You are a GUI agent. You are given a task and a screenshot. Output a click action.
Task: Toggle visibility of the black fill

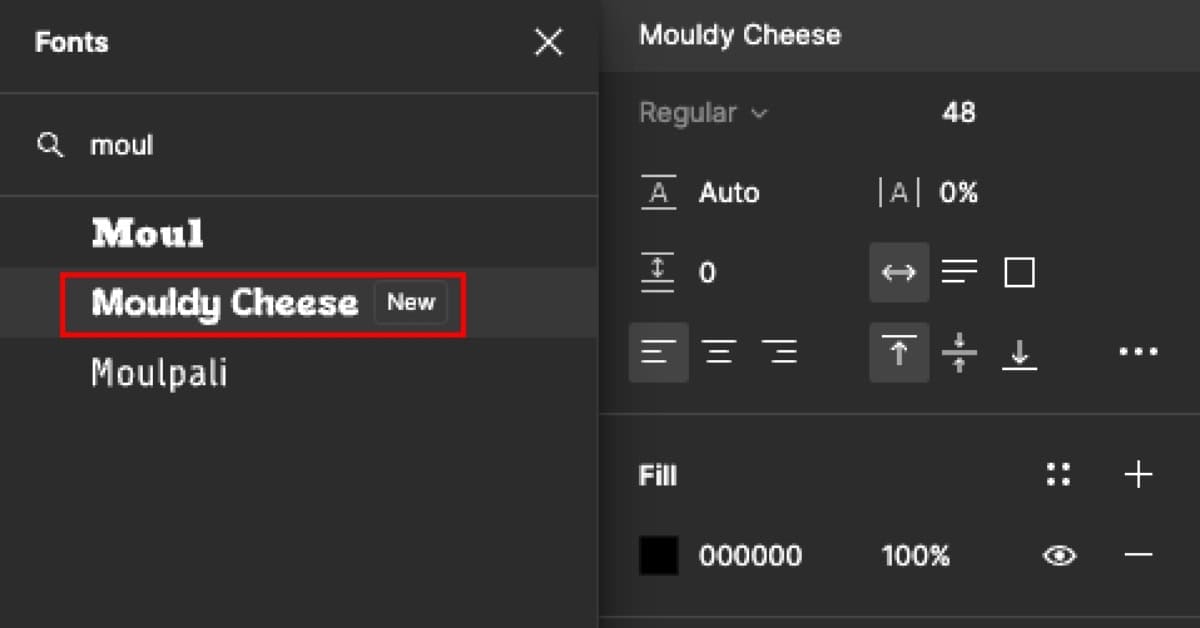click(1060, 556)
